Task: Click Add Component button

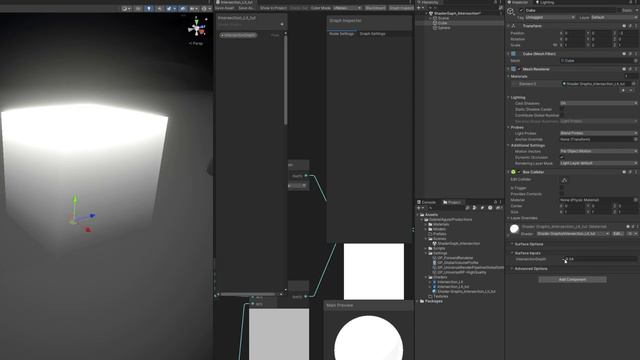Action: pos(572,280)
